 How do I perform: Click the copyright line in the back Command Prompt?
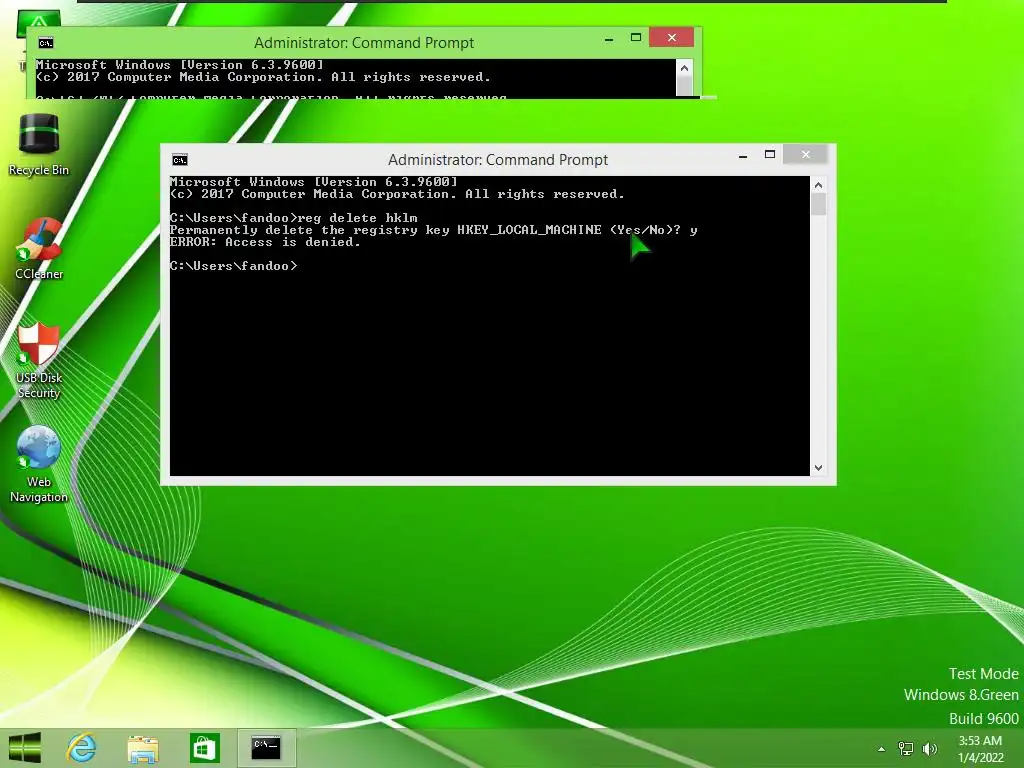[263, 77]
